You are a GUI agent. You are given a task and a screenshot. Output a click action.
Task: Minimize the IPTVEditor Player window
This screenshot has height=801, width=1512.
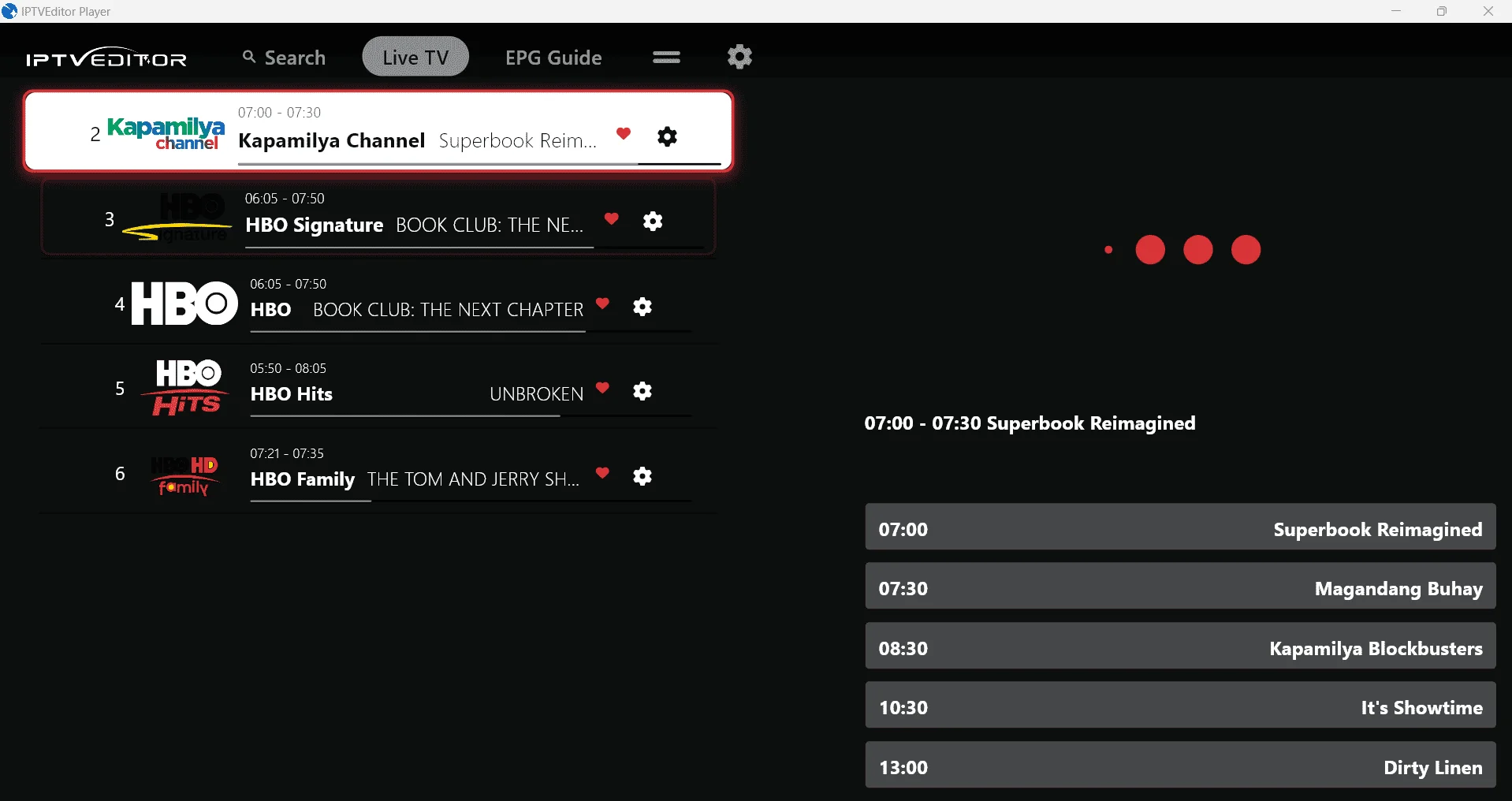(x=1396, y=11)
